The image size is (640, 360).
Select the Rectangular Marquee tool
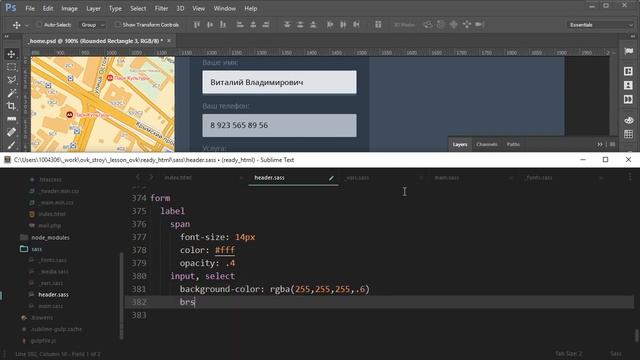[x=11, y=67]
